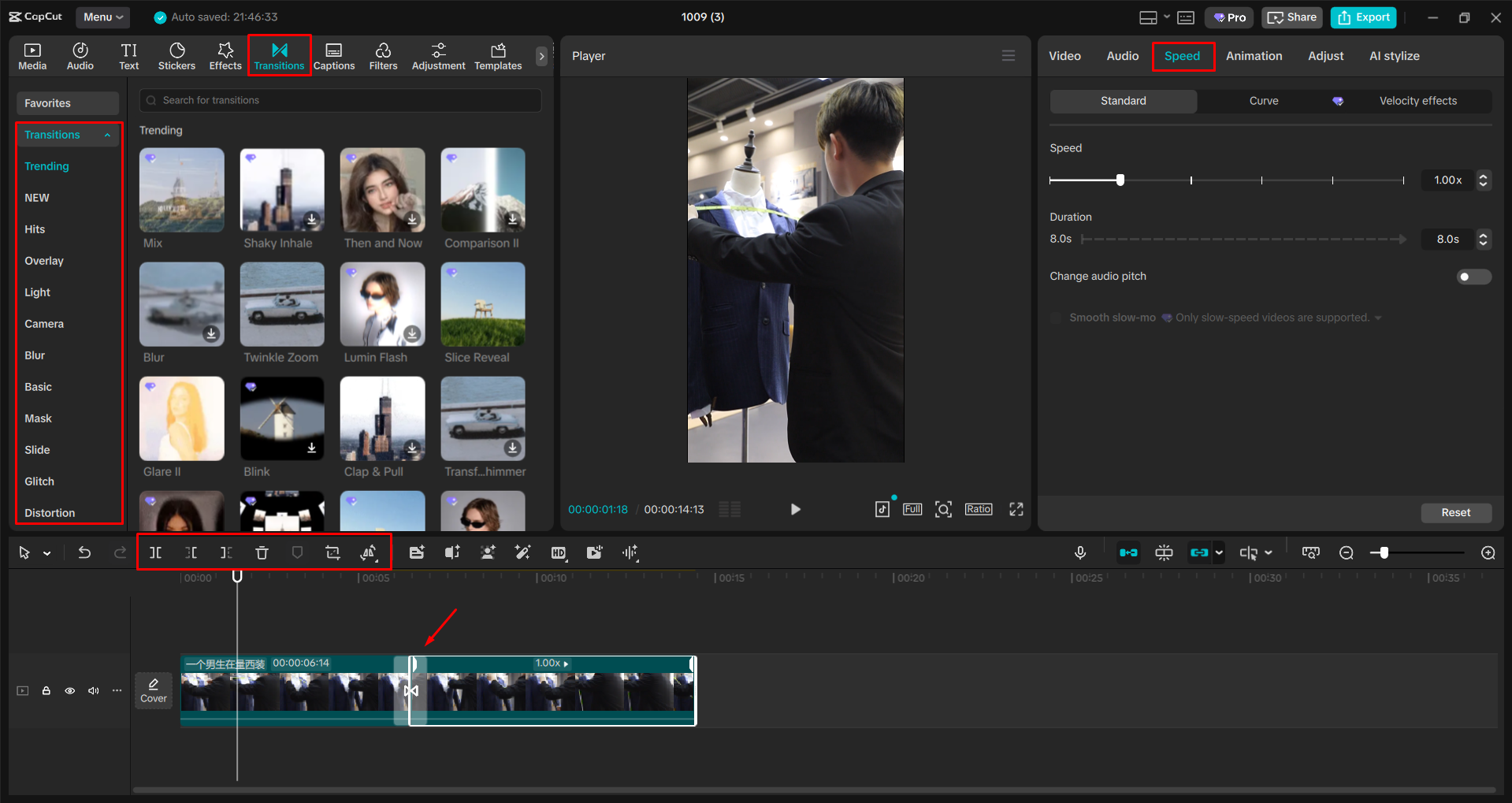
Task: Switch to the Animation tab
Action: point(1254,55)
